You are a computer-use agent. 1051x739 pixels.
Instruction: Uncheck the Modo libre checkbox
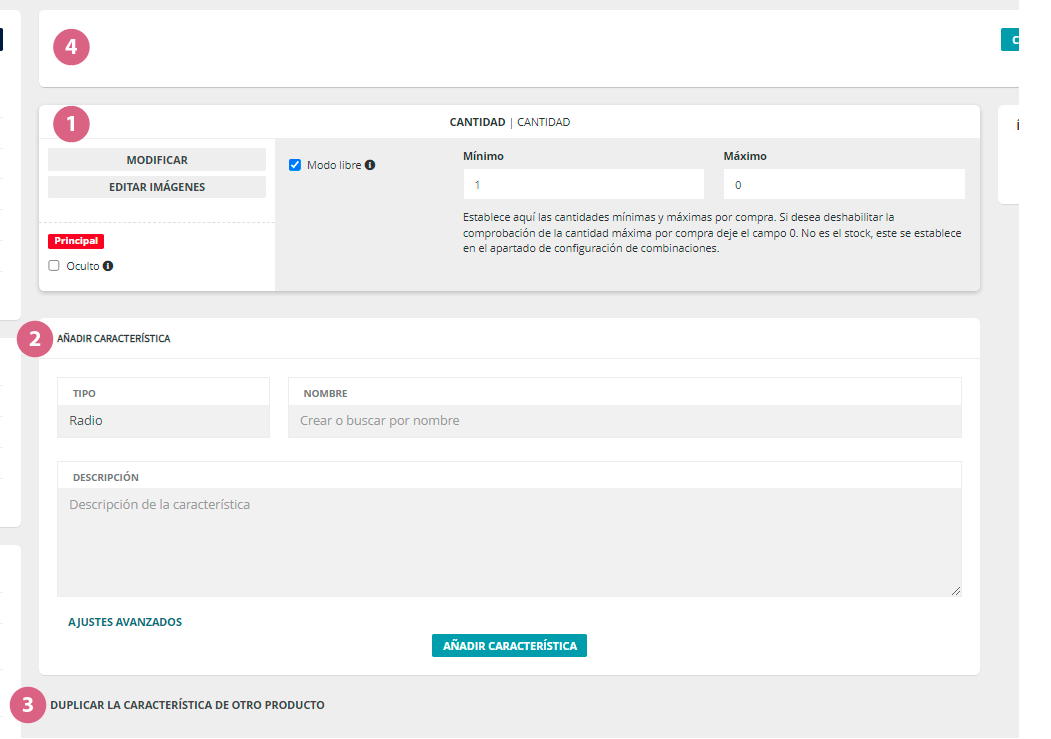coord(295,165)
